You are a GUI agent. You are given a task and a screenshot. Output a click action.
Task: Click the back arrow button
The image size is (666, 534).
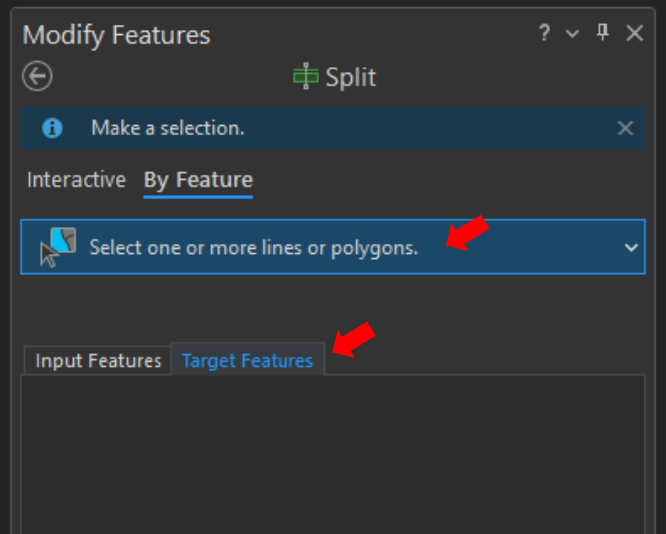[37, 76]
